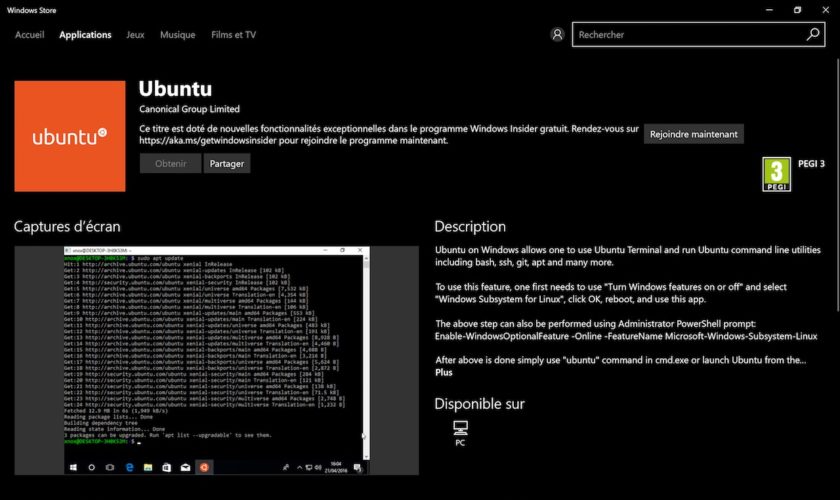Click the Enable-WindowsOptionalFeature command text
Image resolution: width=840 pixels, height=500 pixels.
tap(626, 336)
